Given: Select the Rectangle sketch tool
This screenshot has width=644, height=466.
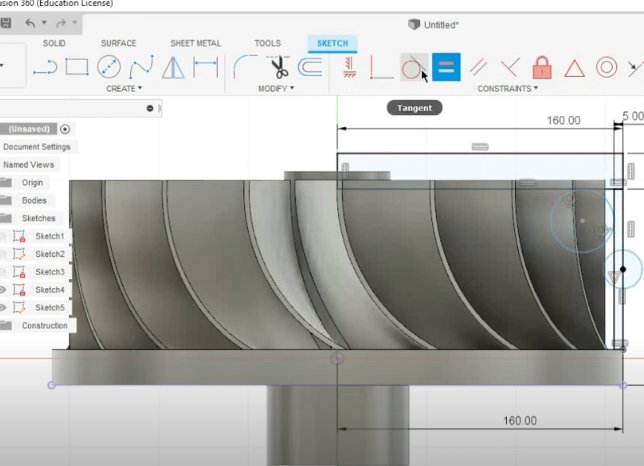Looking at the screenshot, I should (x=77, y=68).
